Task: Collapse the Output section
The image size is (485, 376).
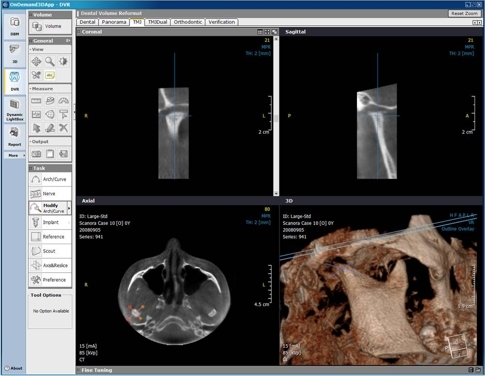Action: (x=50, y=142)
